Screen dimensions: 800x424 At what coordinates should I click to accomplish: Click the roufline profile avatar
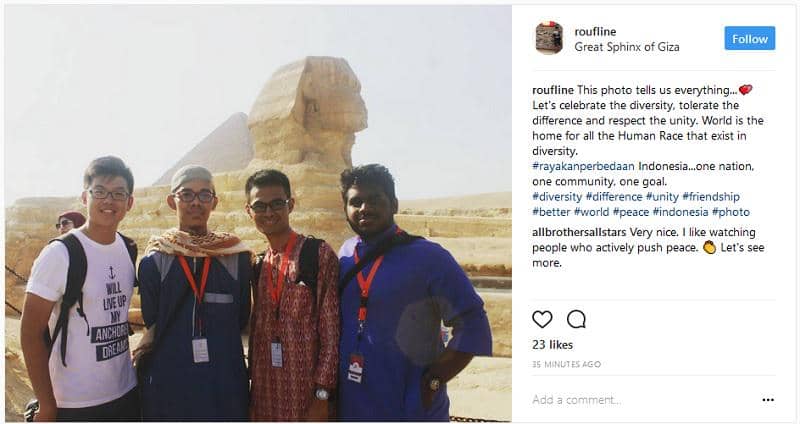549,38
